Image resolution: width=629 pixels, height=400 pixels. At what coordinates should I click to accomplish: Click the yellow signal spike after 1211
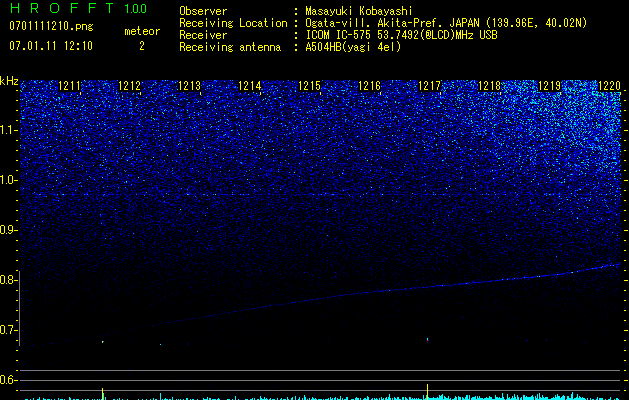[103, 394]
